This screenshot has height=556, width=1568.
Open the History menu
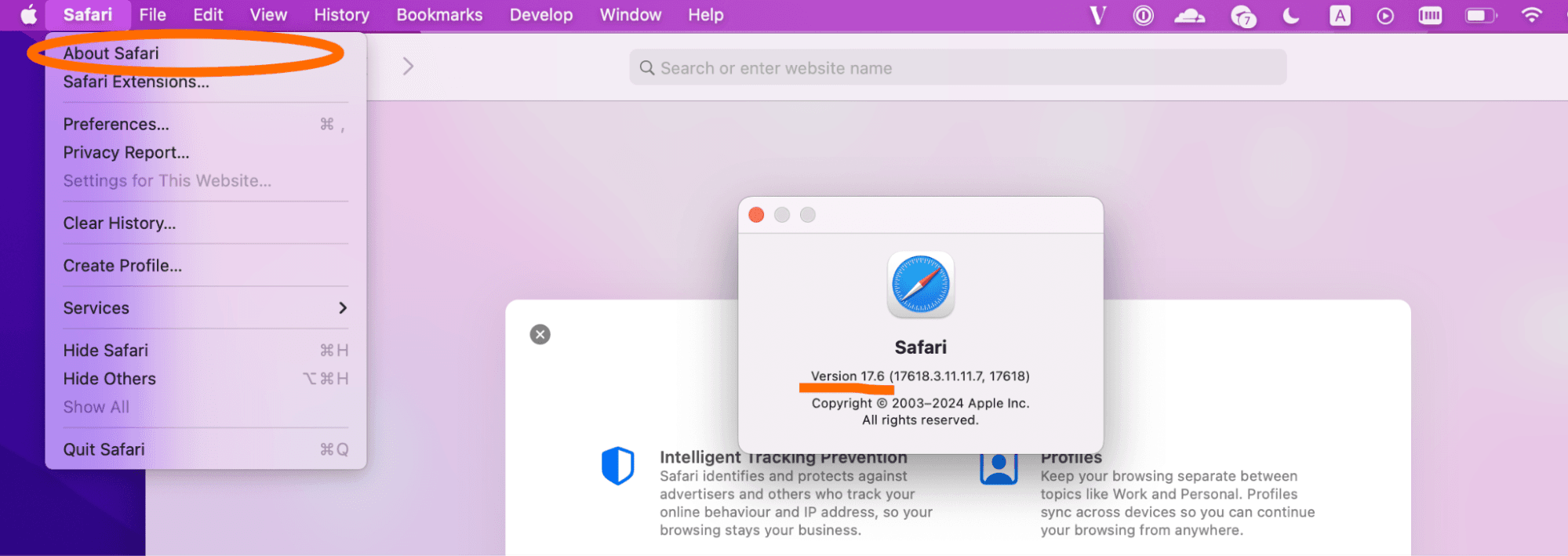pyautogui.click(x=341, y=15)
